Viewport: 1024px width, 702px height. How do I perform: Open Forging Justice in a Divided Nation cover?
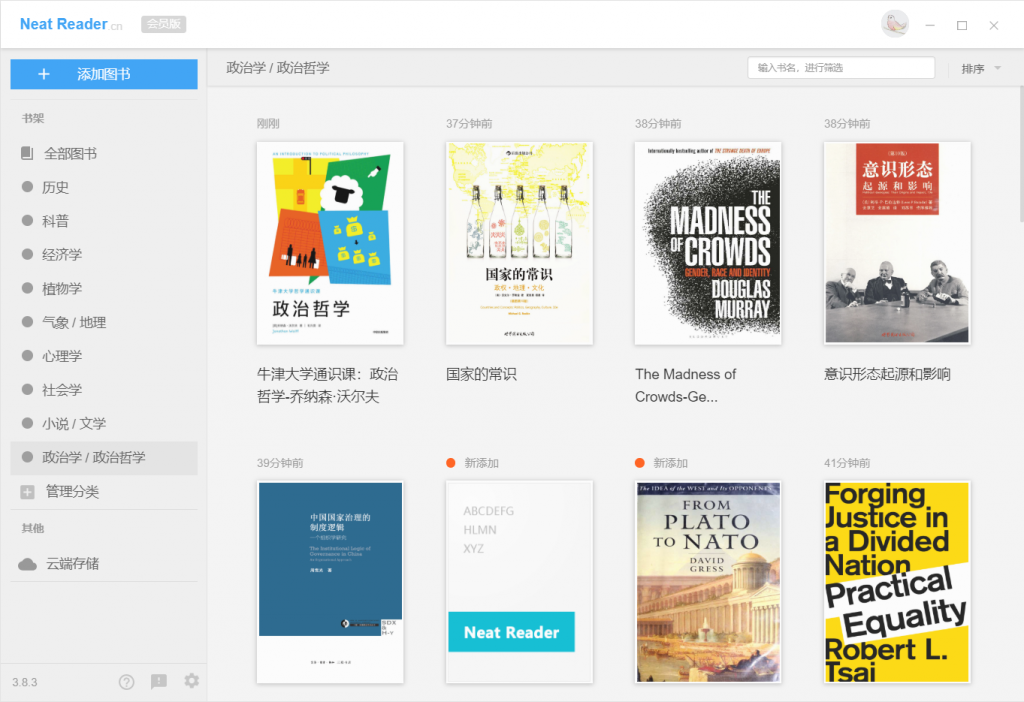click(x=897, y=582)
